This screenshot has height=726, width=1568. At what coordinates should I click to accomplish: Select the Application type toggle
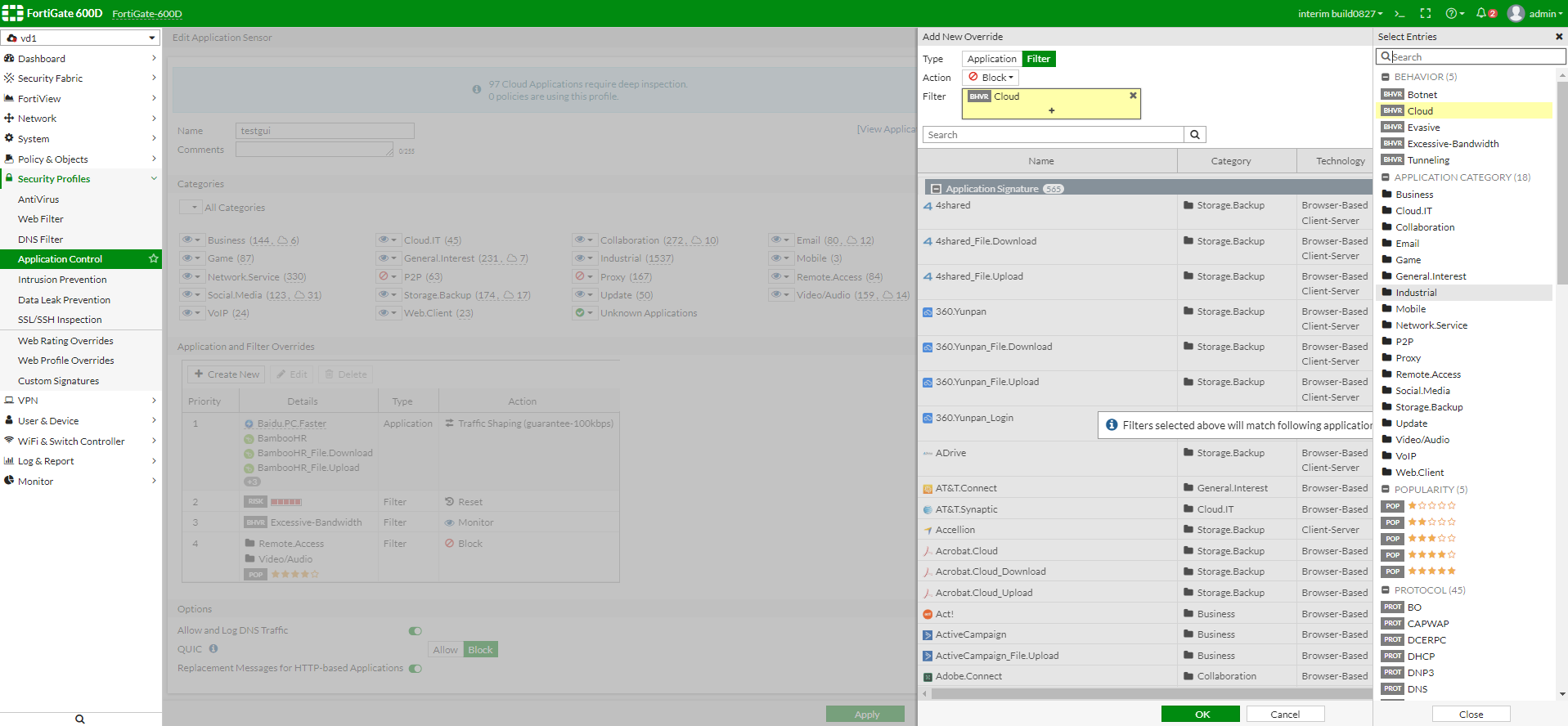pos(991,59)
